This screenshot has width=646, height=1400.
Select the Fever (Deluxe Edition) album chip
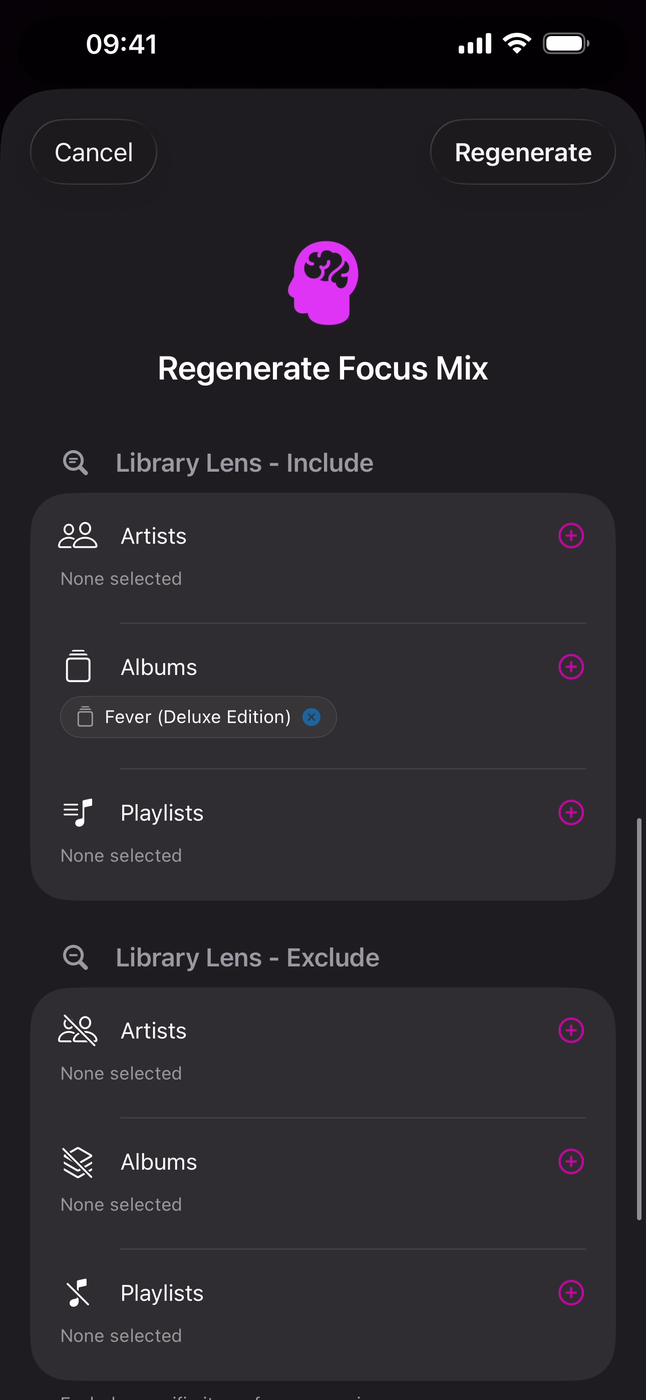(190, 717)
